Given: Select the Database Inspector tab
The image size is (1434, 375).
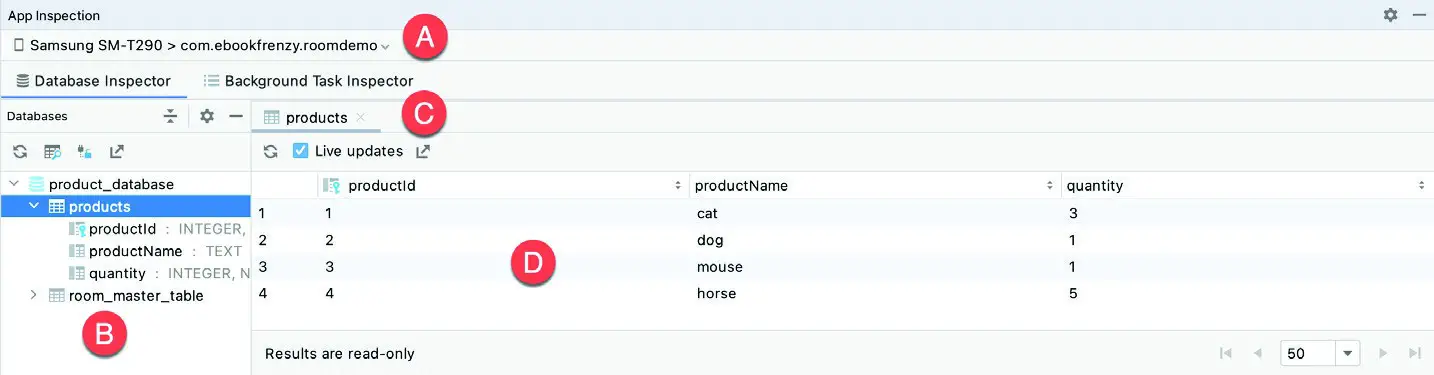Looking at the screenshot, I should (94, 80).
